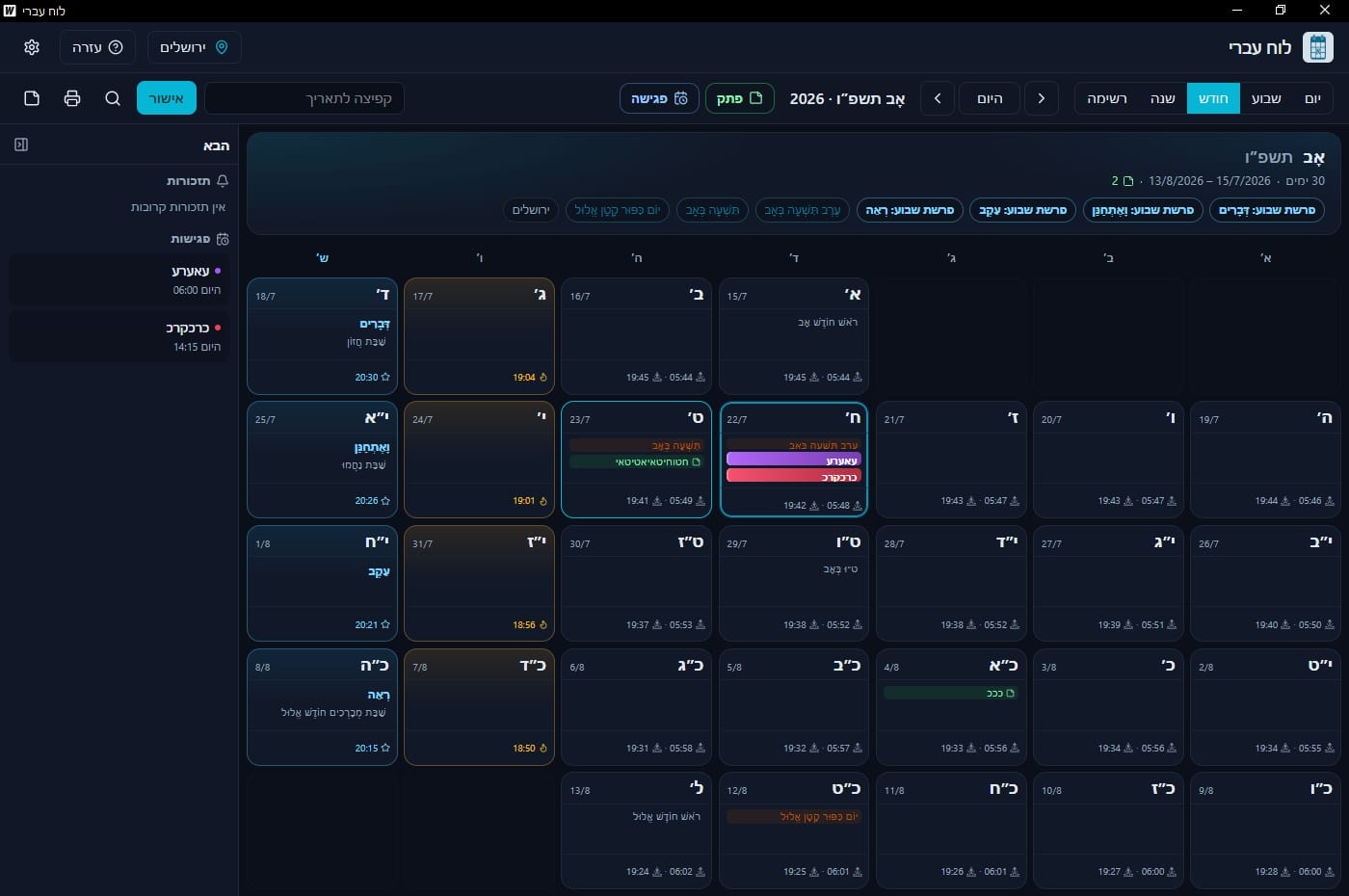This screenshot has height=896, width=1349.
Task: Toggle the ערב תשעה באב filter chip
Action: pyautogui.click(x=802, y=210)
